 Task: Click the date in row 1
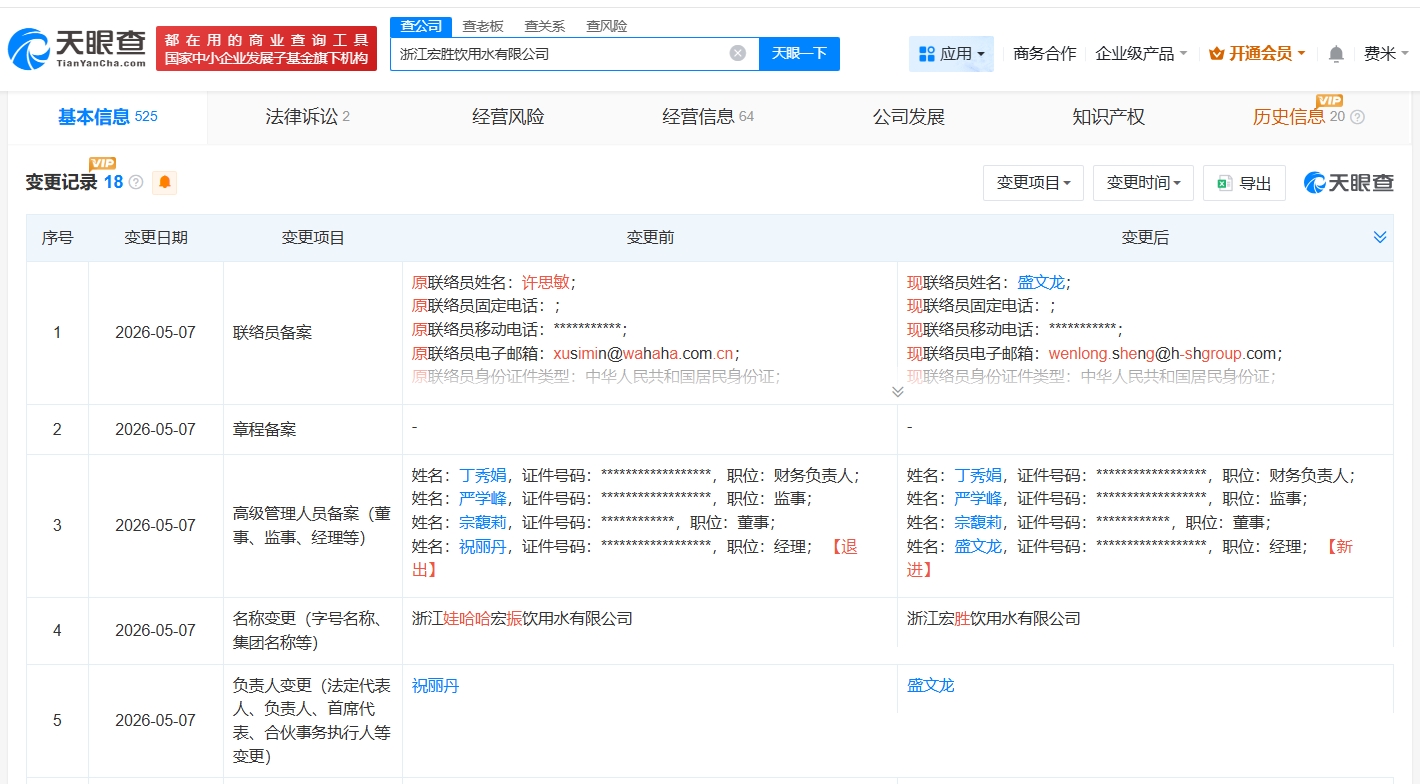(156, 333)
